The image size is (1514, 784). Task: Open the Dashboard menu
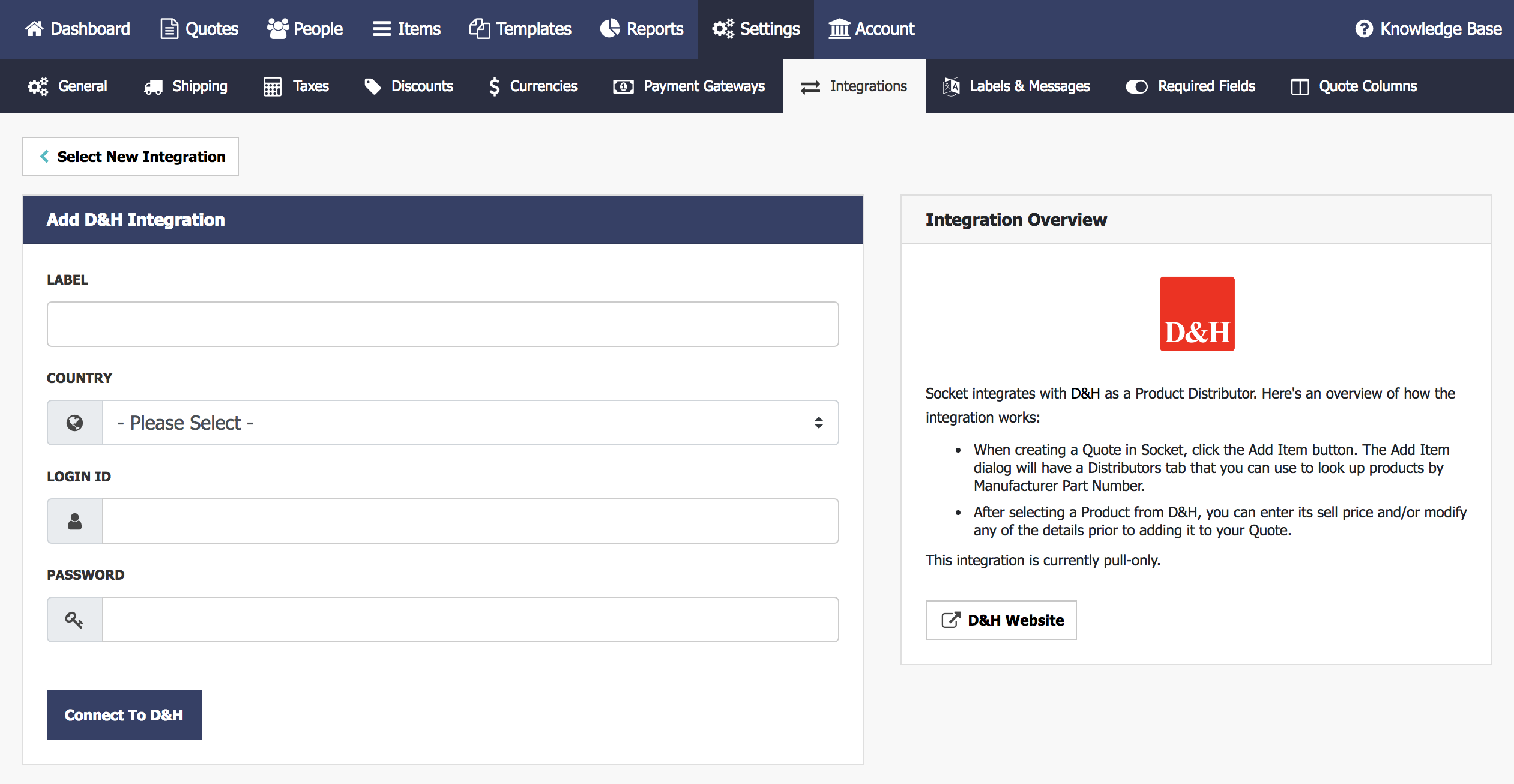pos(77,29)
